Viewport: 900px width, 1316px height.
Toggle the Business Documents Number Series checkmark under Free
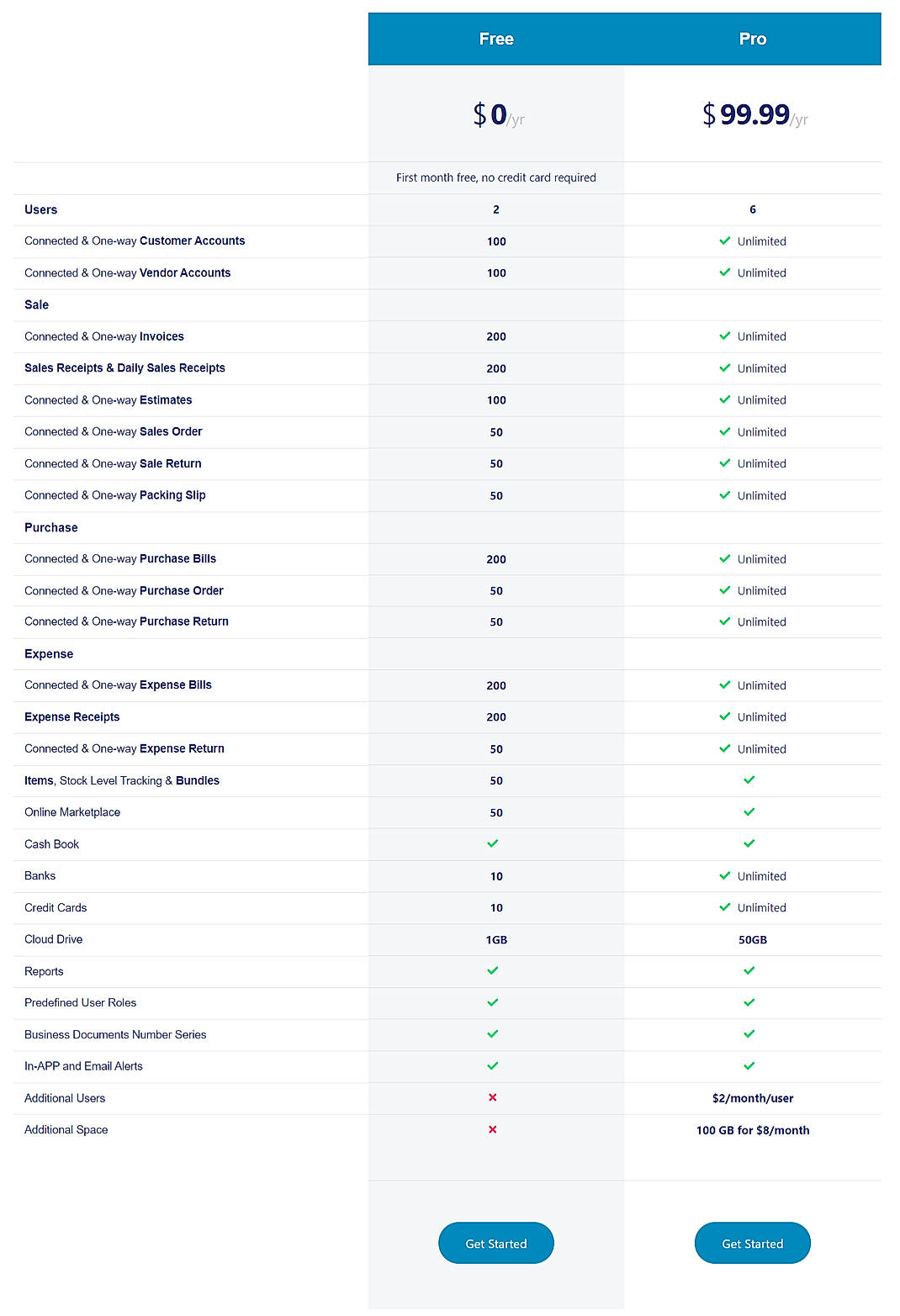(x=493, y=1034)
